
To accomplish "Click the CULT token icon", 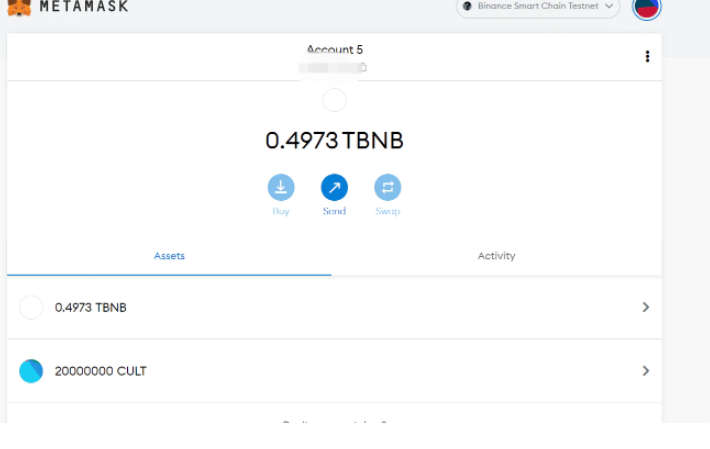I will [31, 371].
